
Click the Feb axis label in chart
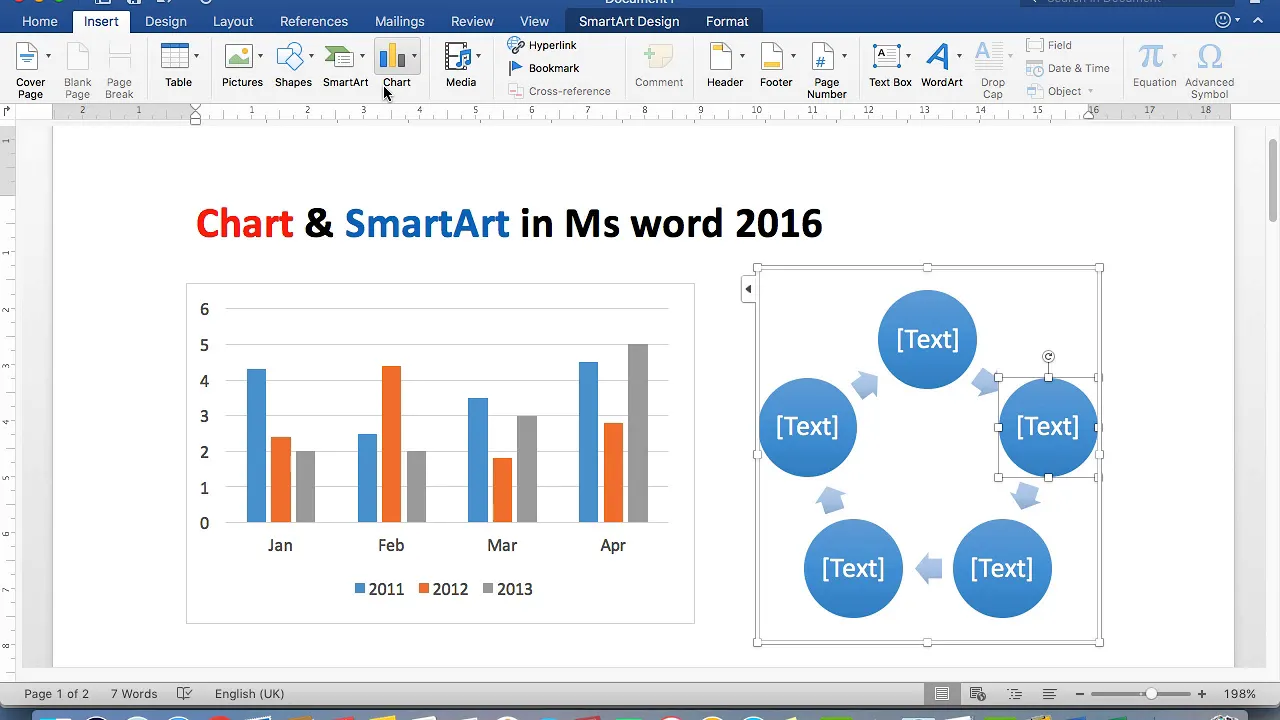pyautogui.click(x=391, y=545)
